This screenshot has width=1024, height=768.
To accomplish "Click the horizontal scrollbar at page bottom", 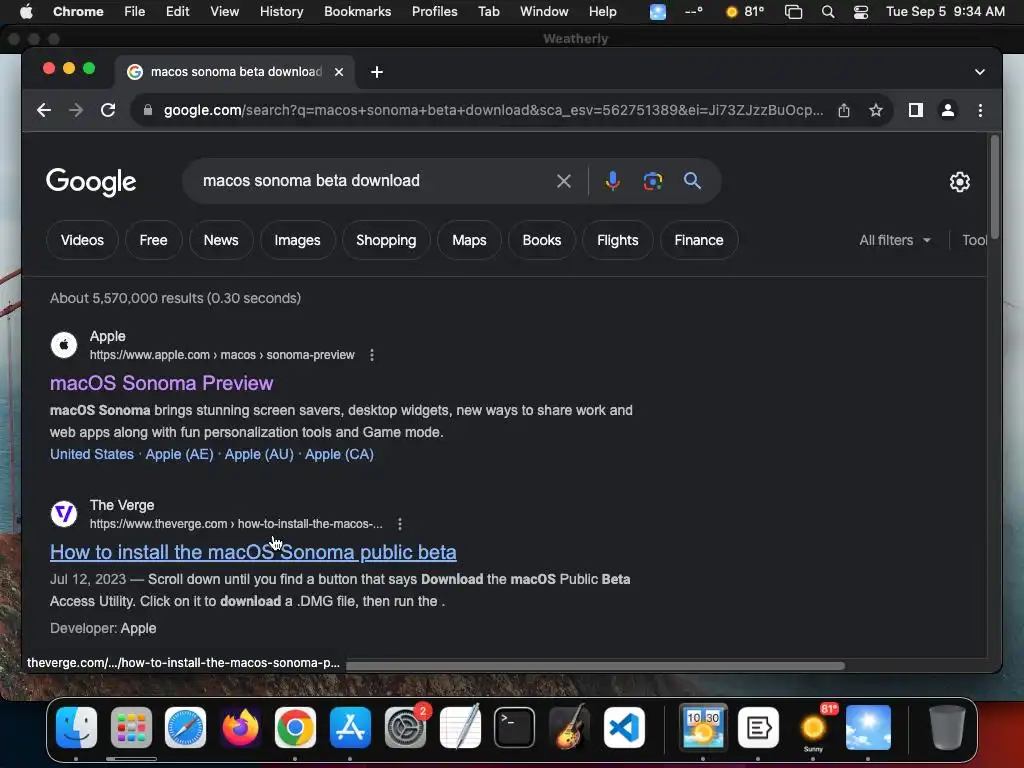I will click(595, 665).
